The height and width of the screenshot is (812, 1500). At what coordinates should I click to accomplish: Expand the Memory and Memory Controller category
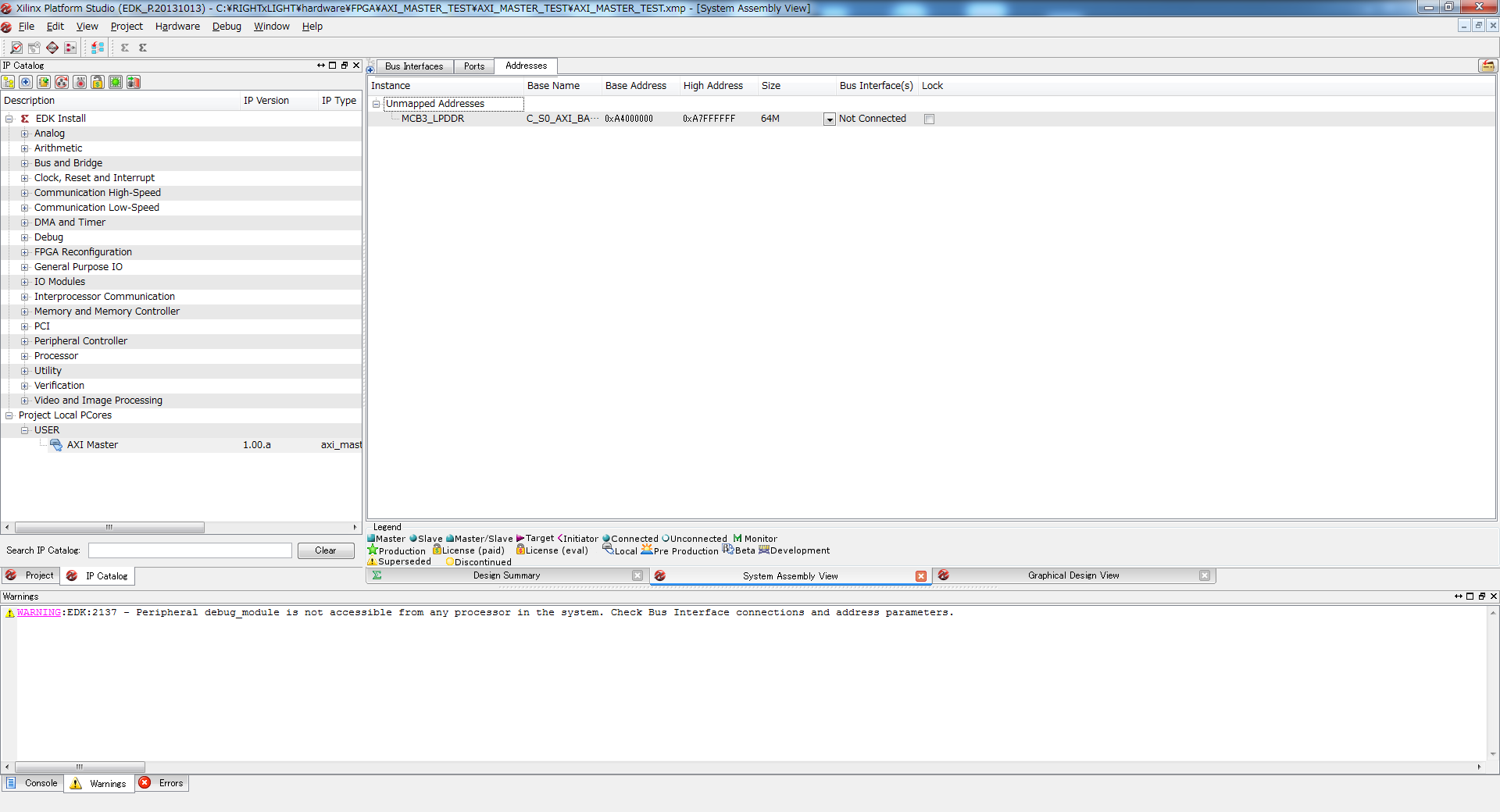tap(25, 312)
